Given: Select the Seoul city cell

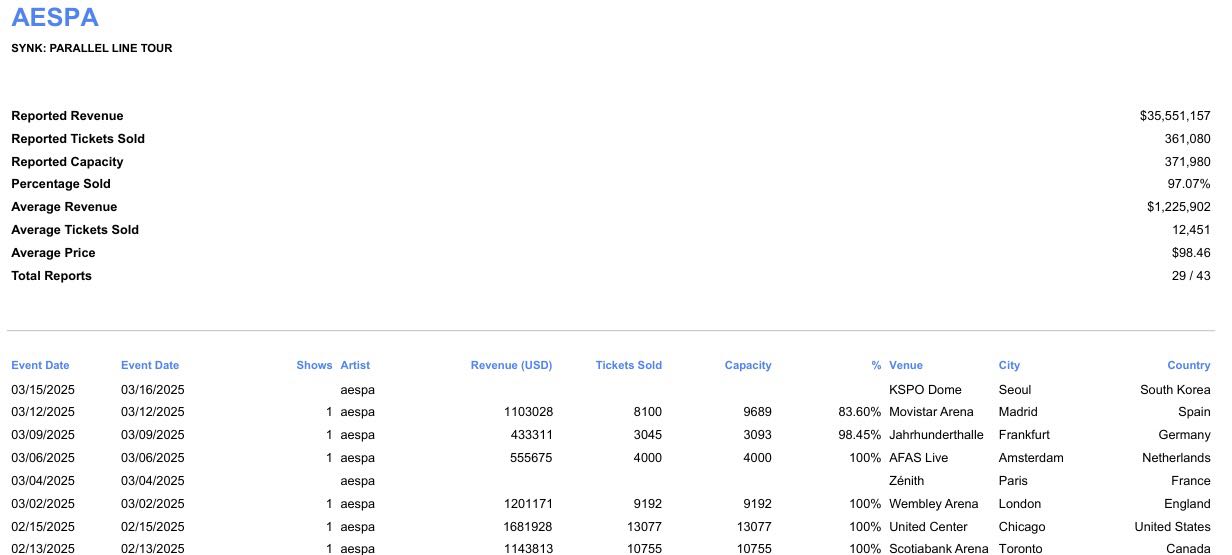Looking at the screenshot, I should [1015, 390].
